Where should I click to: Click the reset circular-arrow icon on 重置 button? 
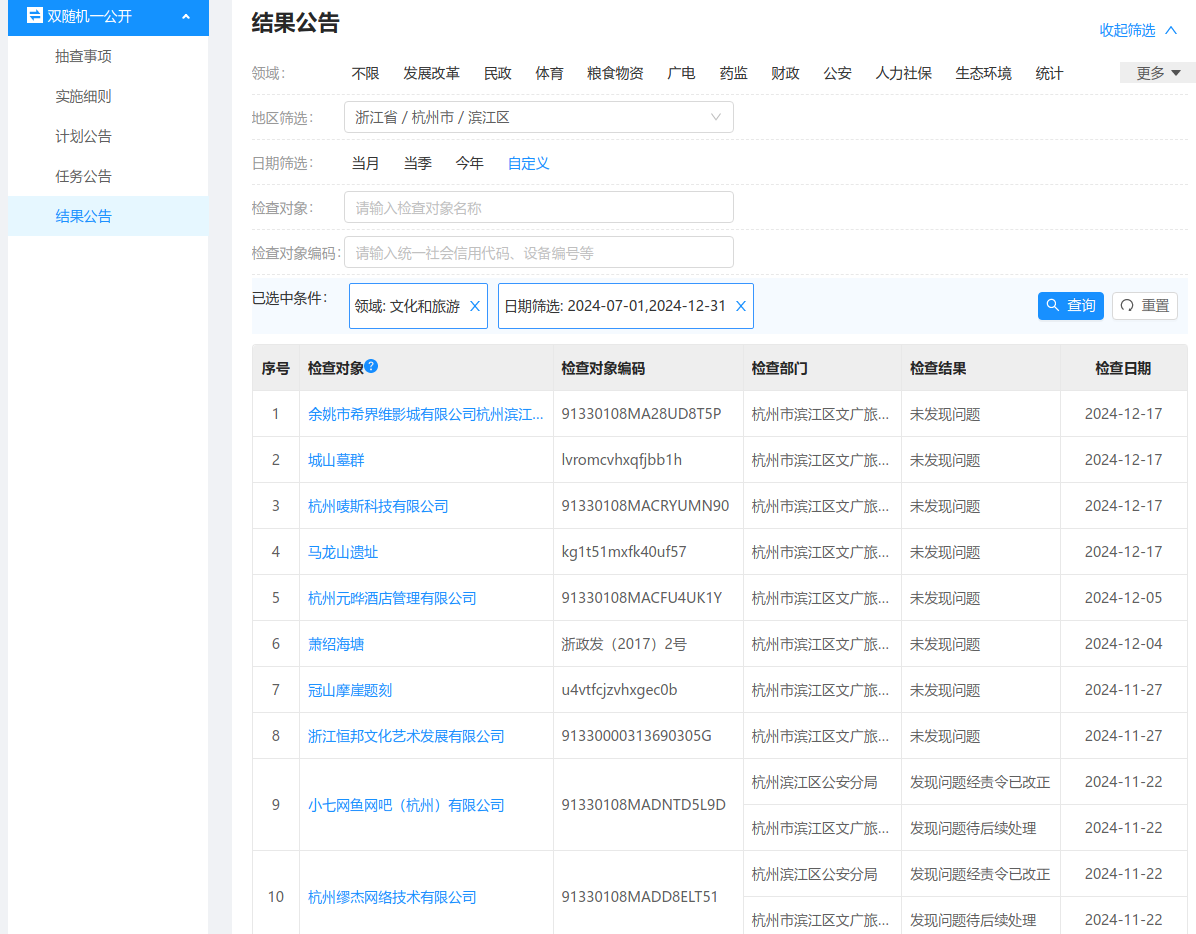[1126, 306]
